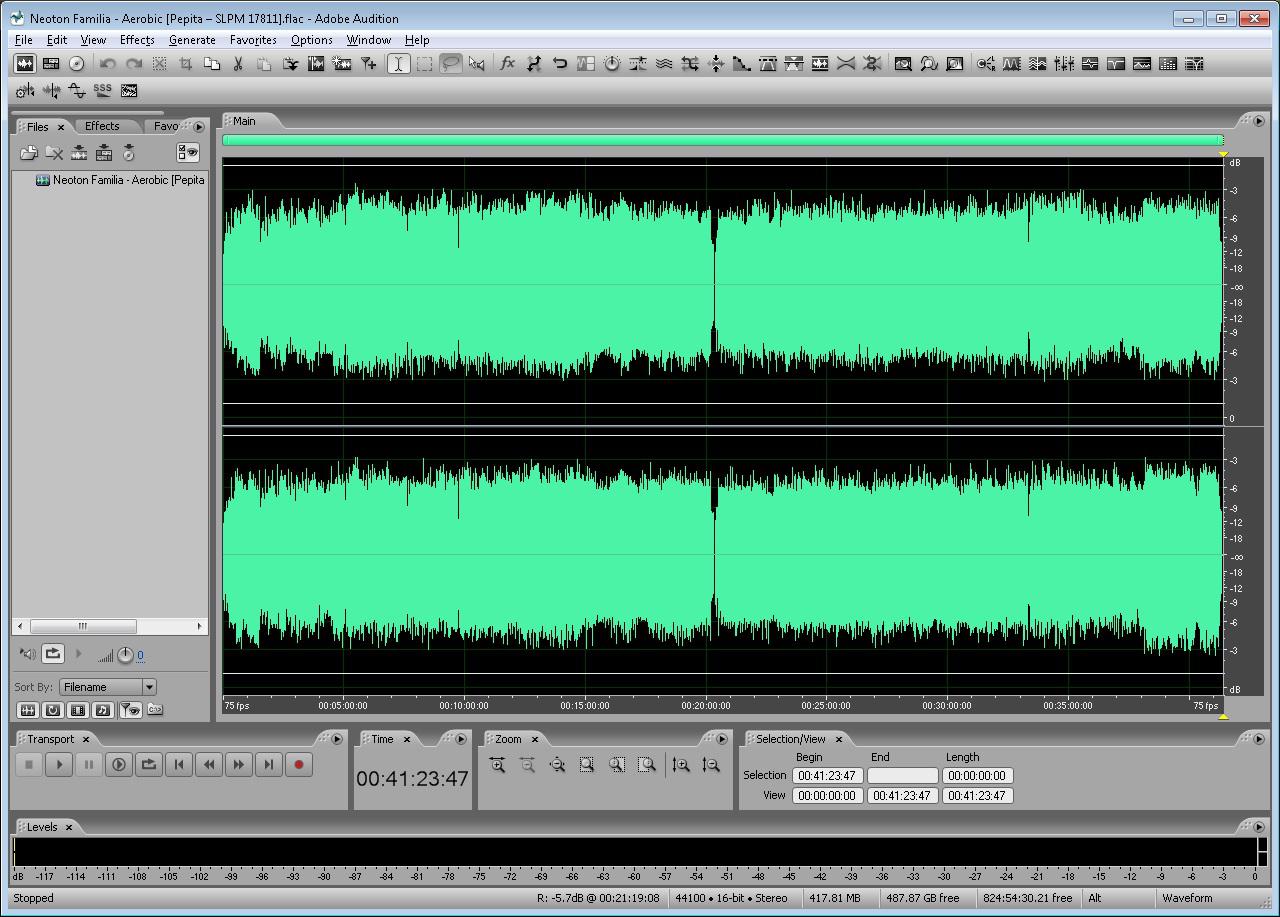1280x917 pixels.
Task: Click the Selection End time field
Action: tap(902, 776)
